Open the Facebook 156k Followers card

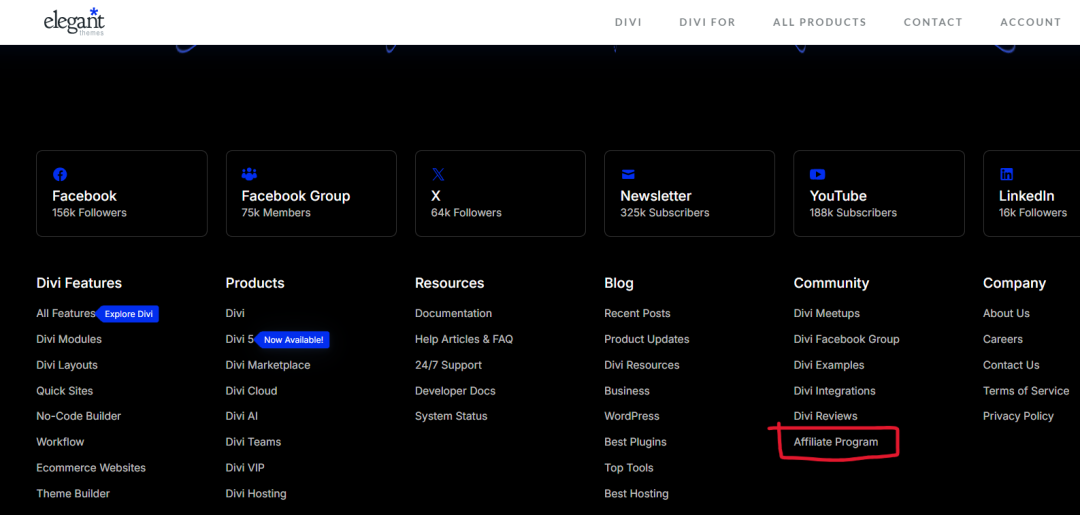(122, 193)
